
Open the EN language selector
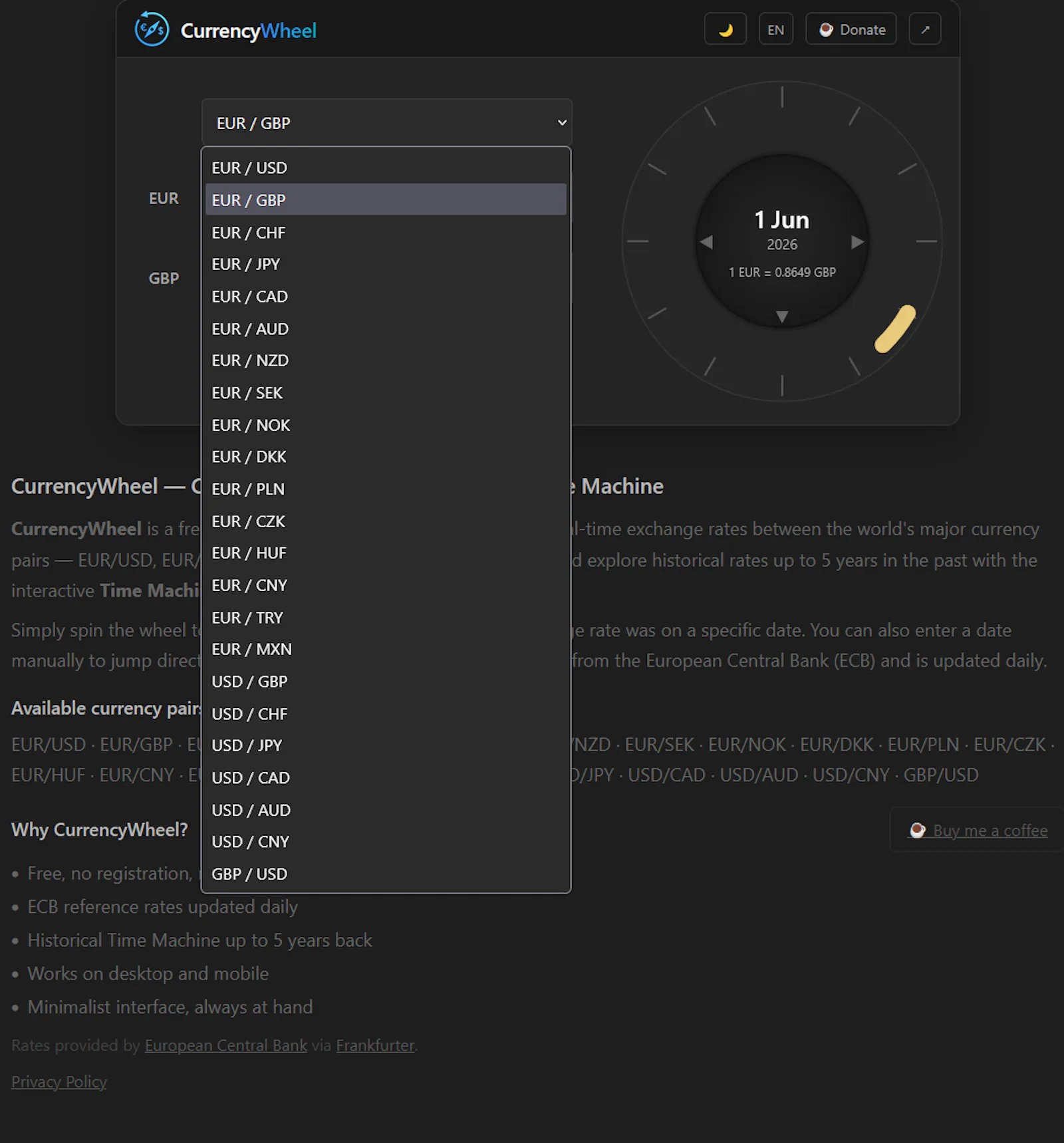click(775, 29)
